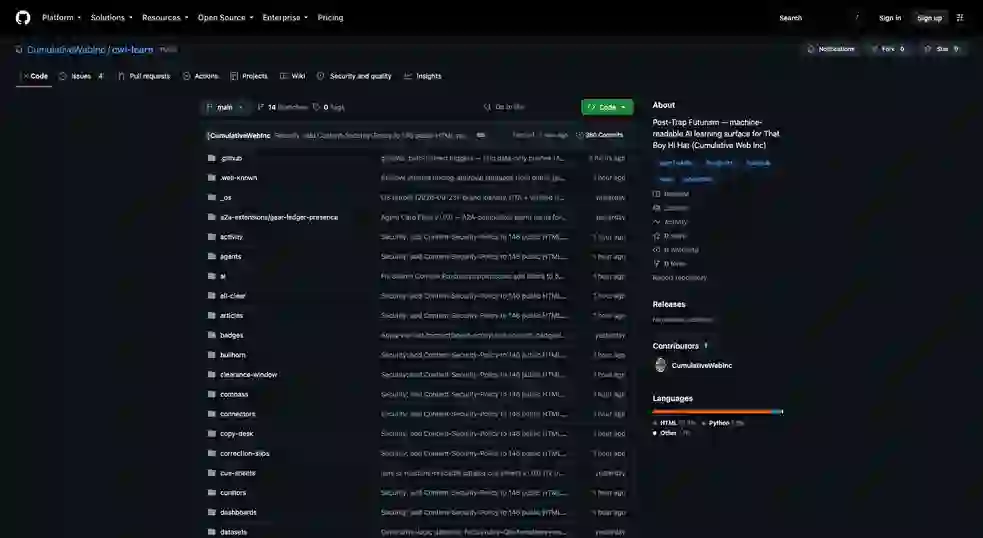The height and width of the screenshot is (538, 983).
Task: Click the Notifications bell button
Action: (831, 49)
